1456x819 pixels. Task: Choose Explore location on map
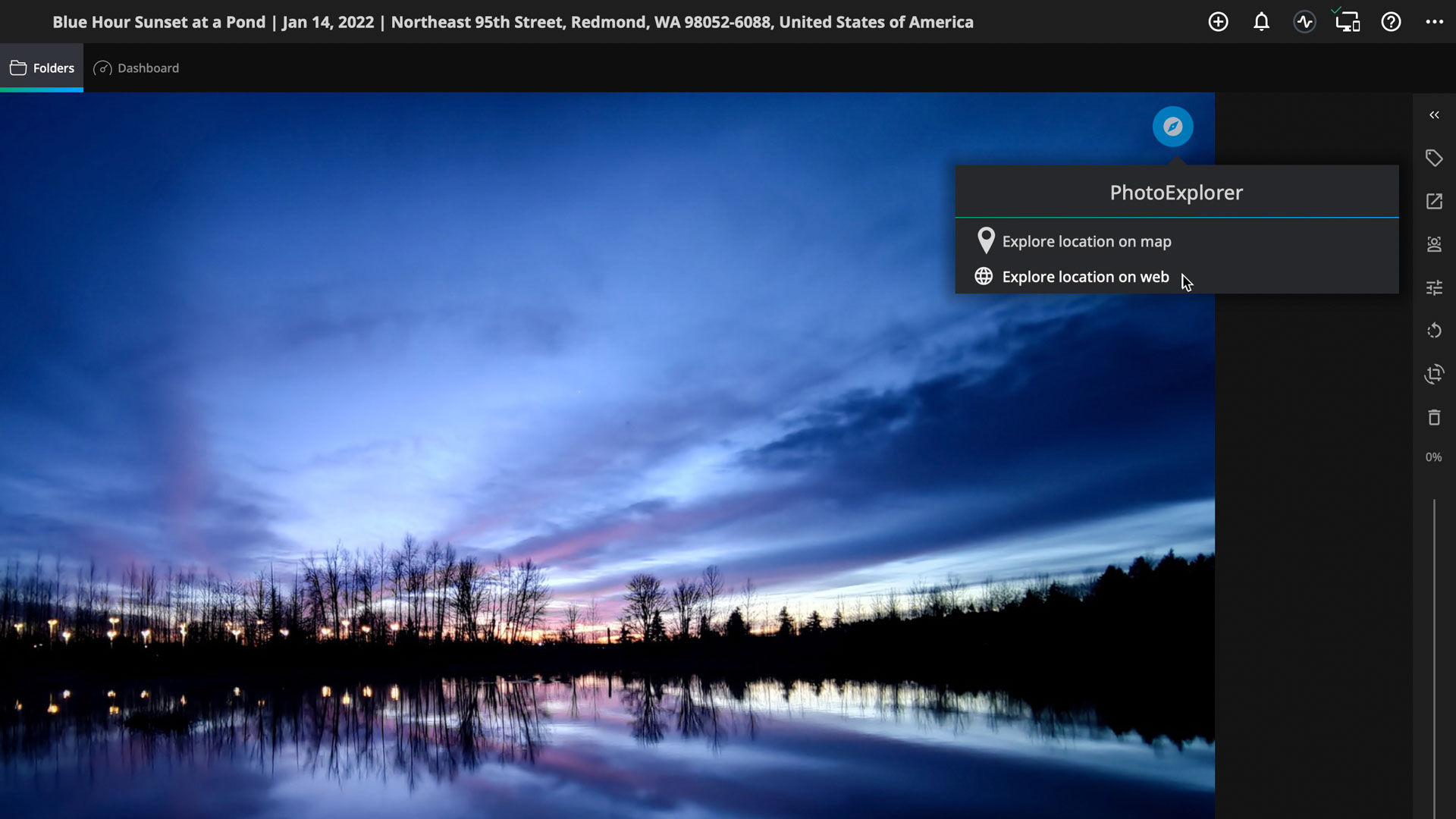pyautogui.click(x=1177, y=241)
